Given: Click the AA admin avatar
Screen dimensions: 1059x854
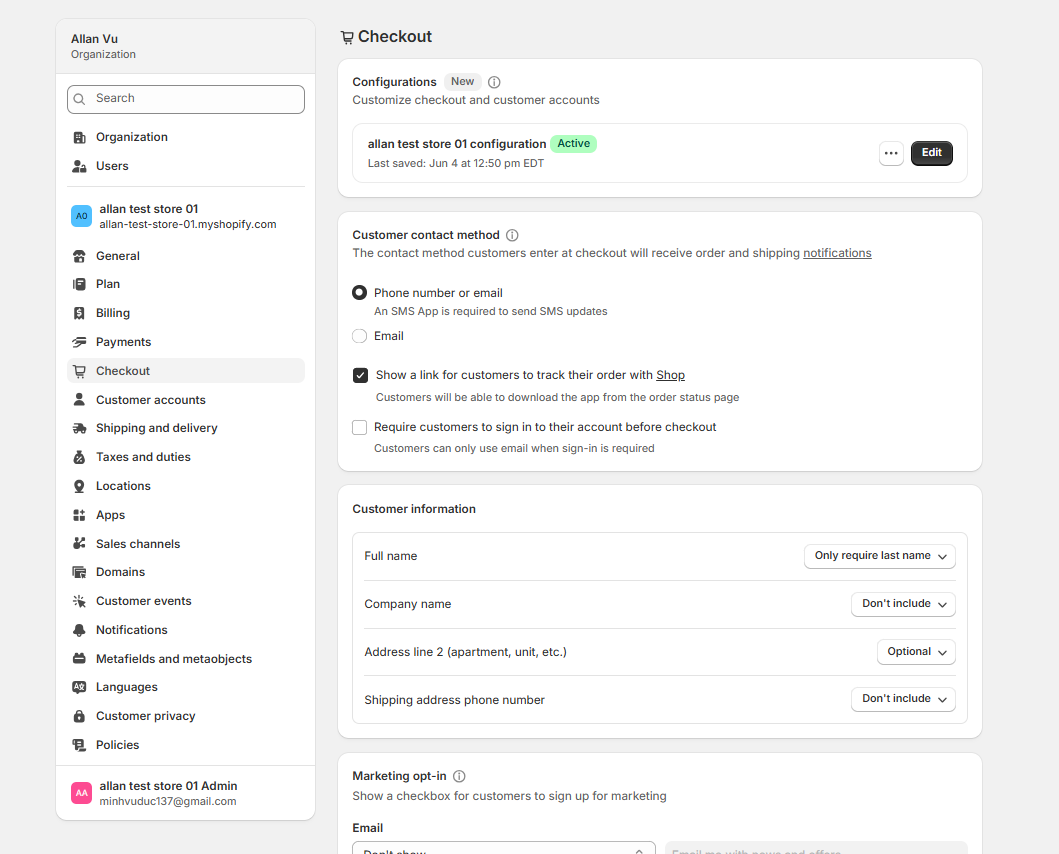Looking at the screenshot, I should tap(82, 793).
